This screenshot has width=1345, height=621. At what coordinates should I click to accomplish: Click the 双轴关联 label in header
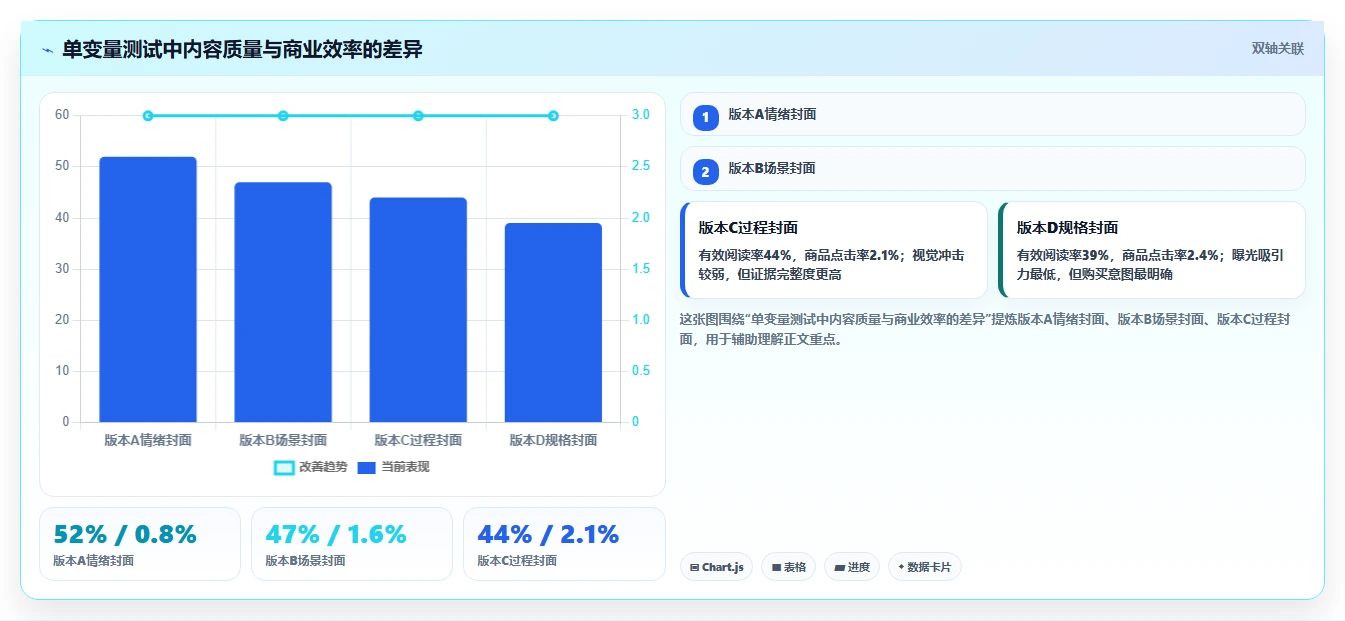point(1277,48)
